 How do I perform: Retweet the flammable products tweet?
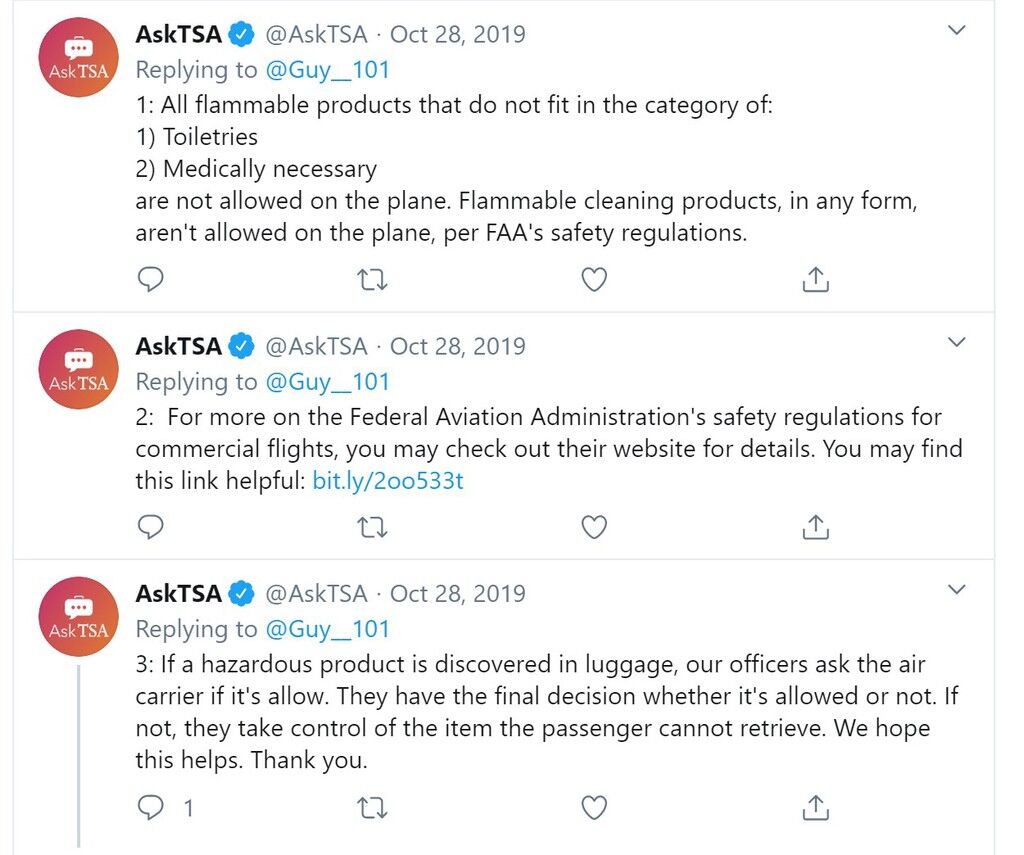[x=373, y=280]
